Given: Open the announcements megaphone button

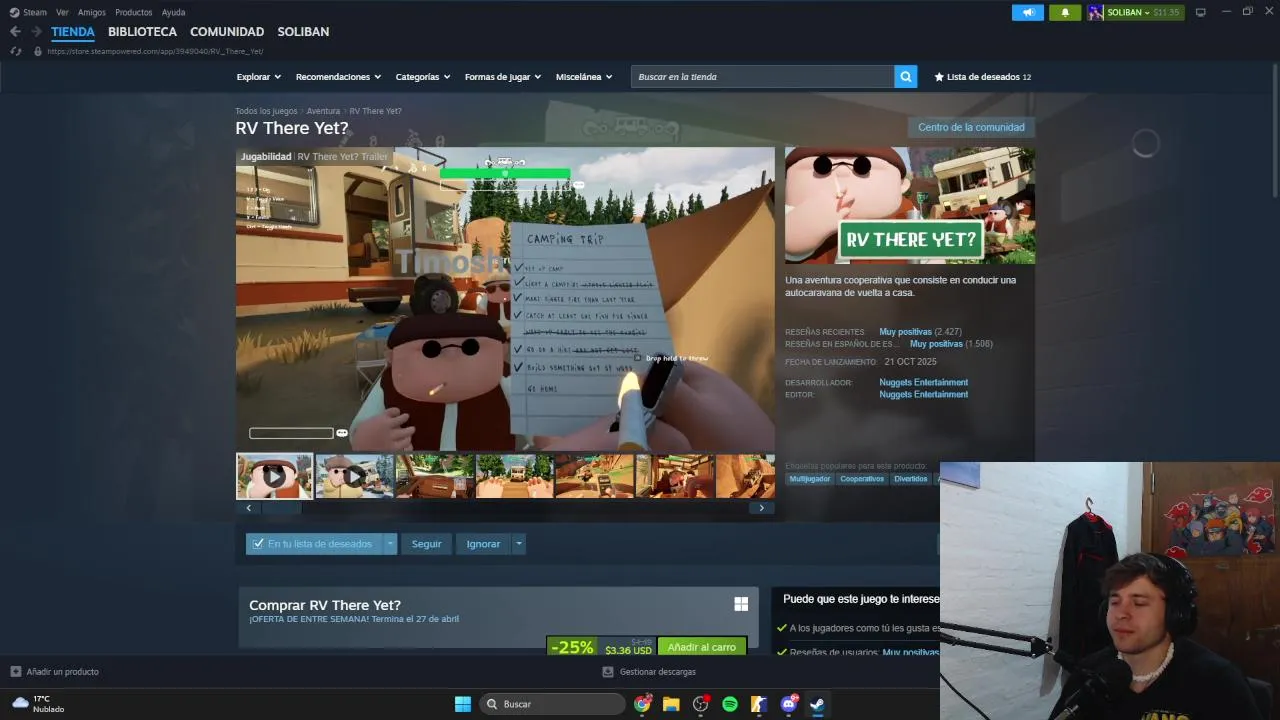Looking at the screenshot, I should (x=1027, y=12).
